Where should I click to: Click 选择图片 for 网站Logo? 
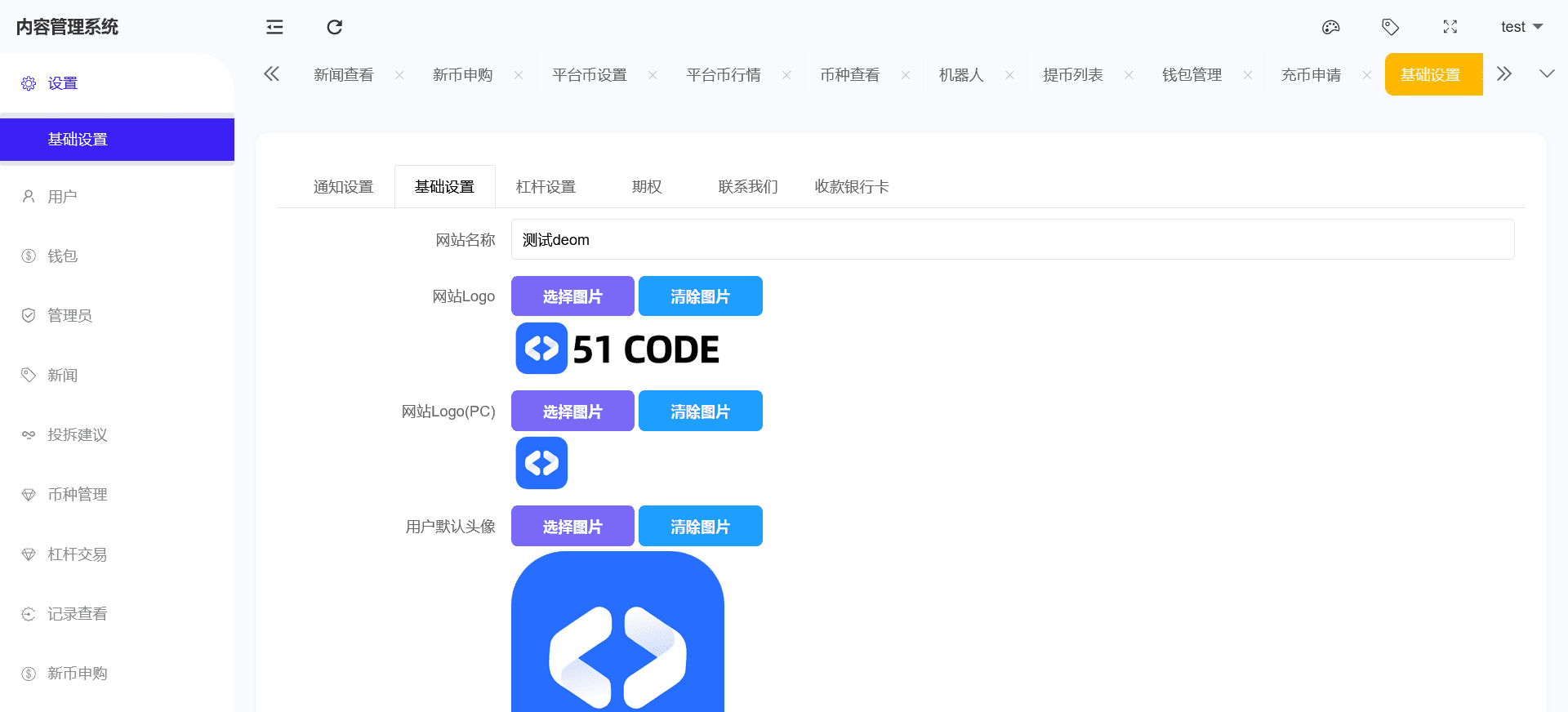pyautogui.click(x=572, y=296)
